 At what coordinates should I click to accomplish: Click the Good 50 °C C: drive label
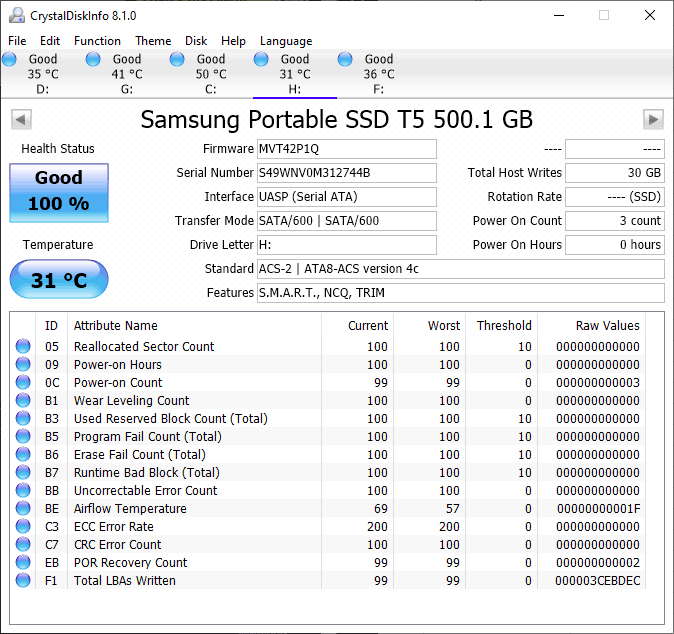point(211,74)
